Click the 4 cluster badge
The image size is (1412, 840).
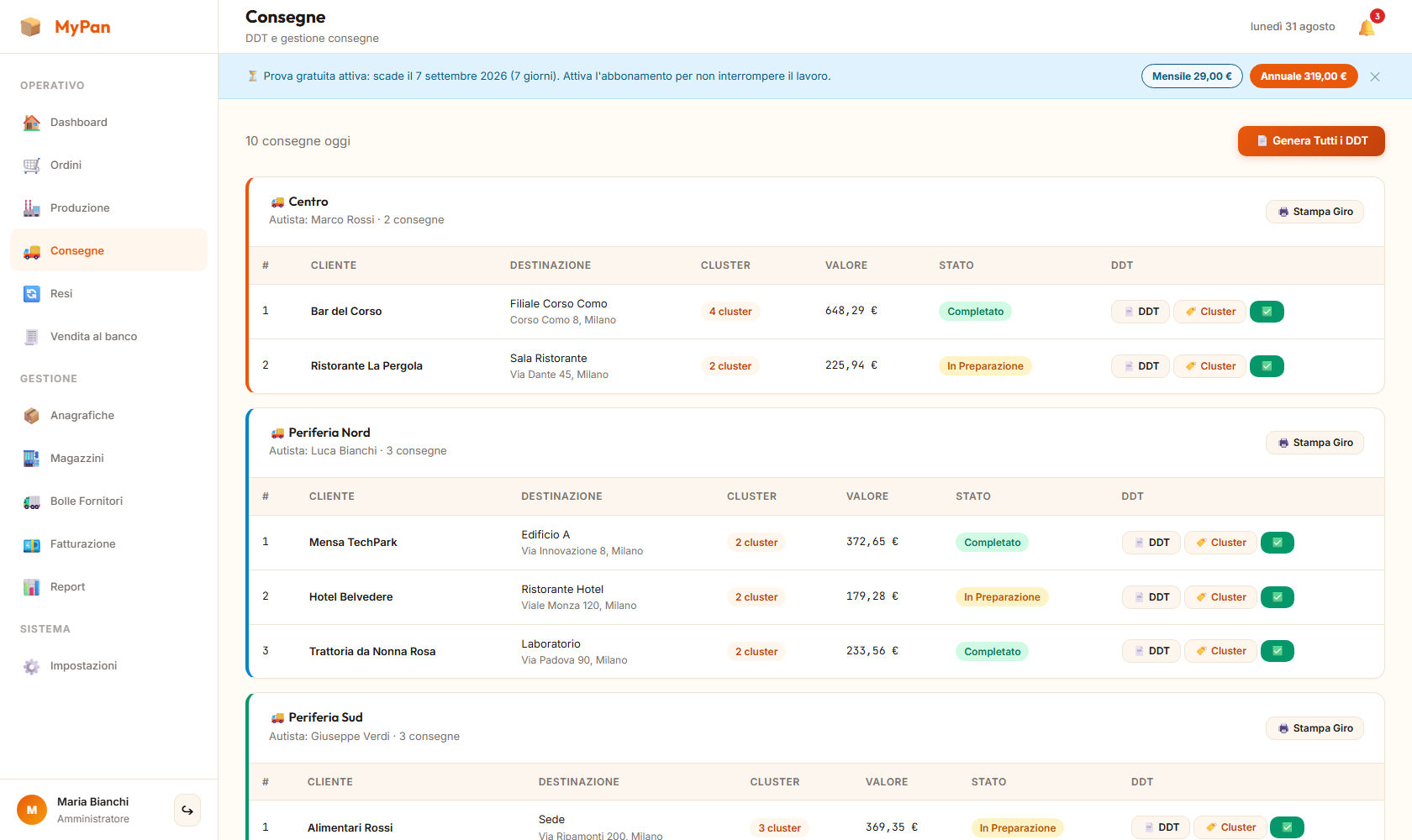[x=730, y=312]
